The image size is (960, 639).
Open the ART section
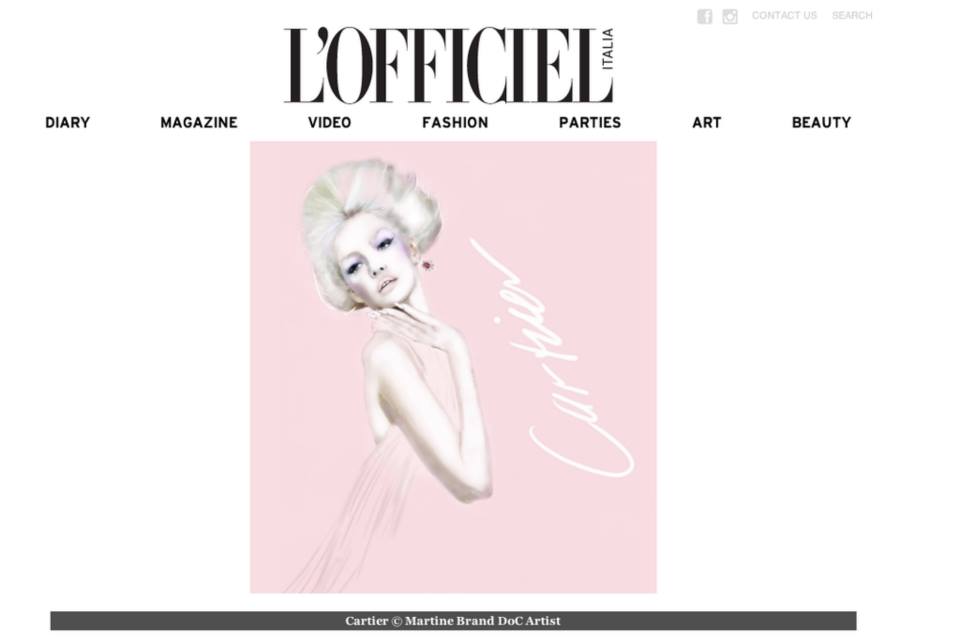pos(707,122)
